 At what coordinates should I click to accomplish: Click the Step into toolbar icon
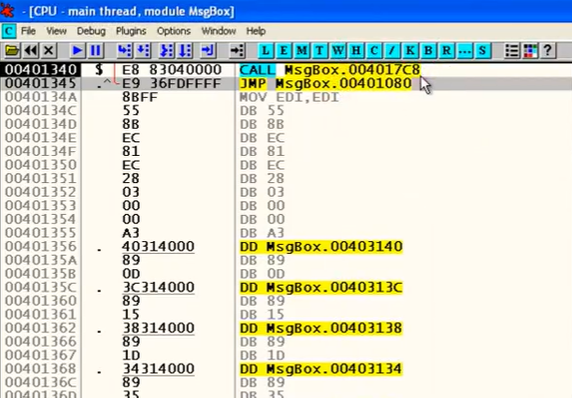tap(125, 50)
